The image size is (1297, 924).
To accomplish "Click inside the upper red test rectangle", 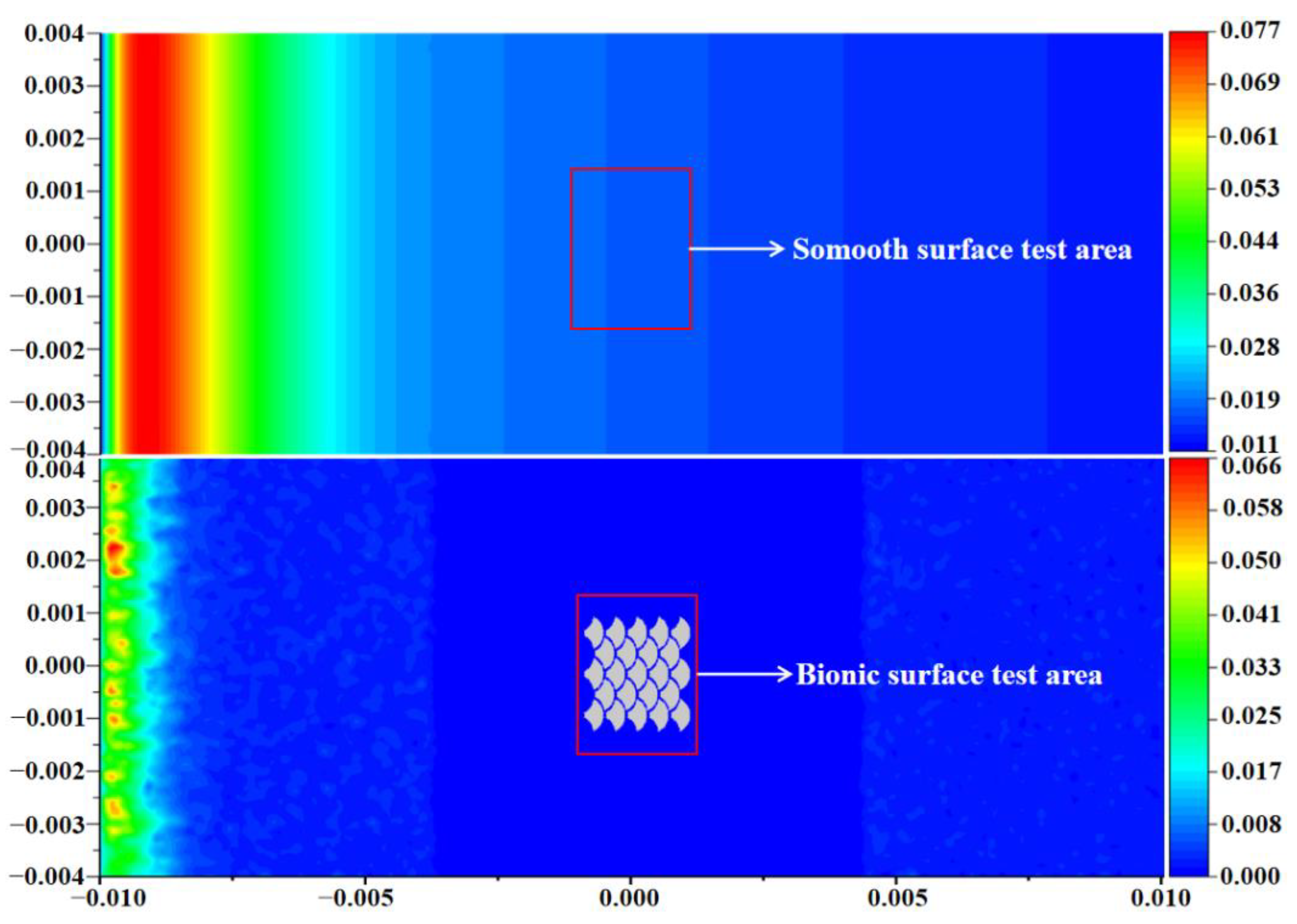I will pos(630,248).
